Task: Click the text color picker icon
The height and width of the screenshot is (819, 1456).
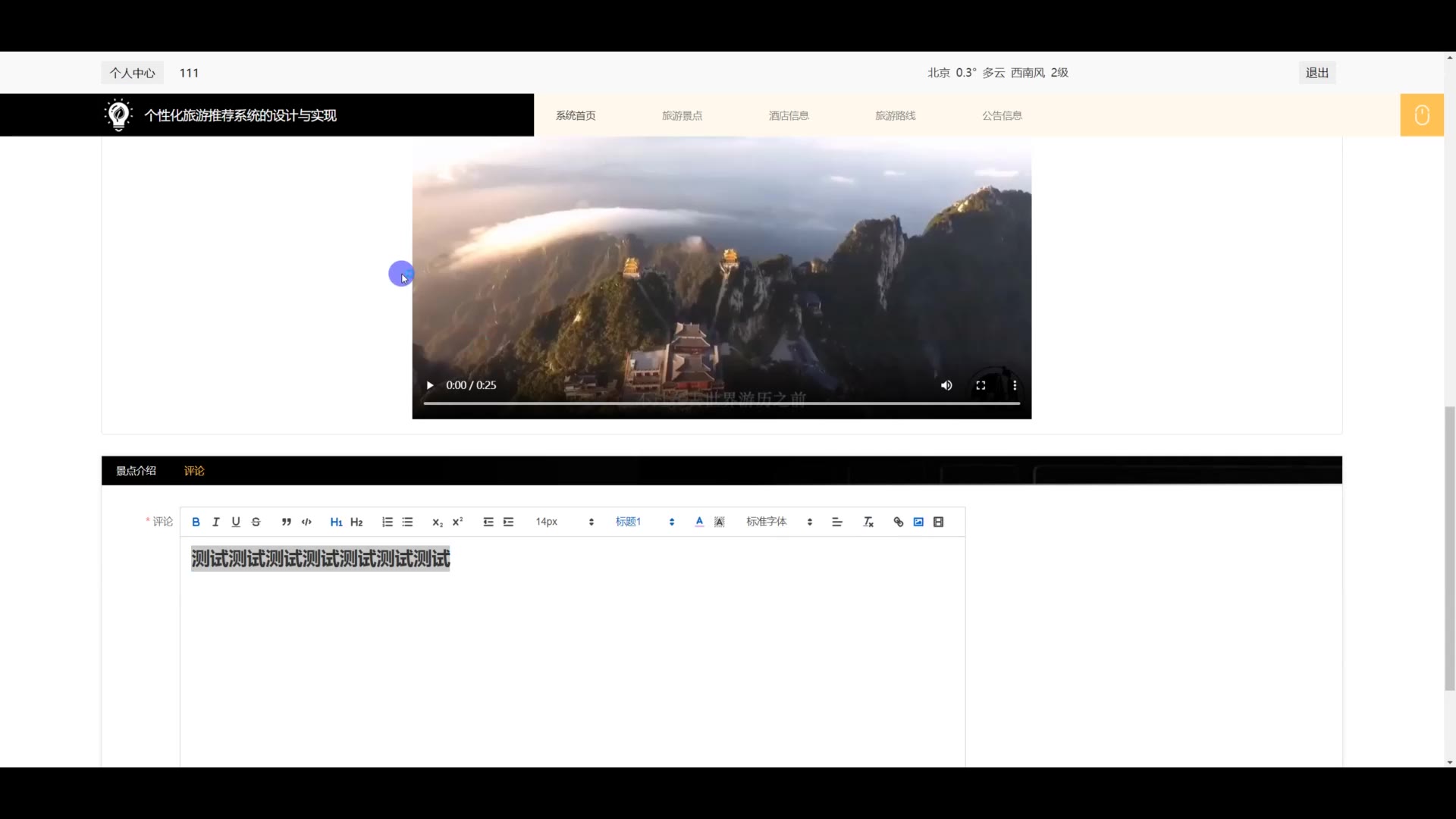Action: tap(699, 522)
